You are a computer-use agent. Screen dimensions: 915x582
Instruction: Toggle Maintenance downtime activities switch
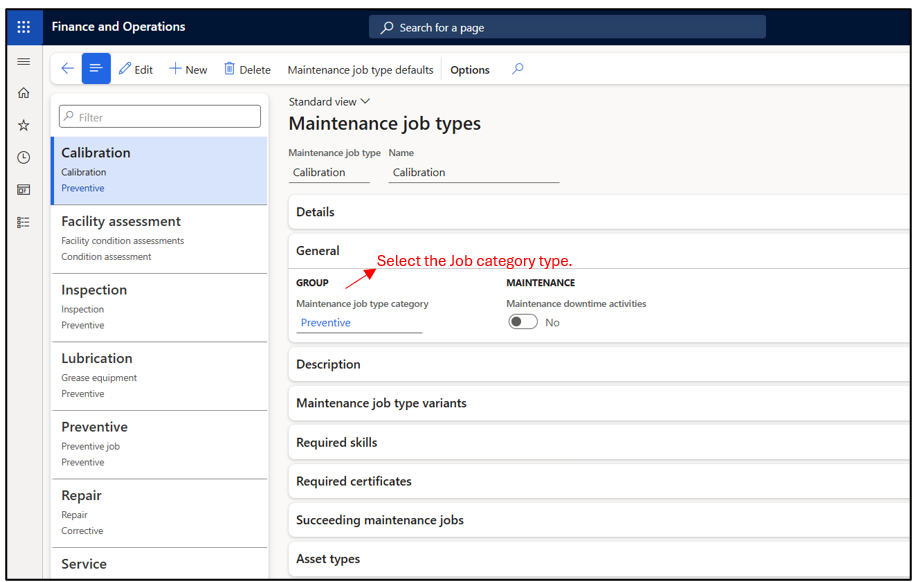(523, 322)
